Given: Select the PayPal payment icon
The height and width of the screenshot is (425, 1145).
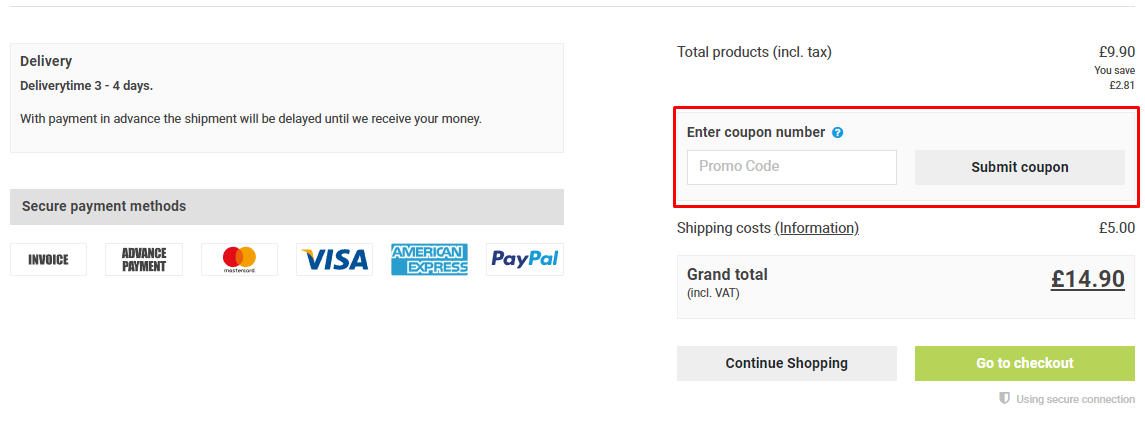Looking at the screenshot, I should point(524,260).
